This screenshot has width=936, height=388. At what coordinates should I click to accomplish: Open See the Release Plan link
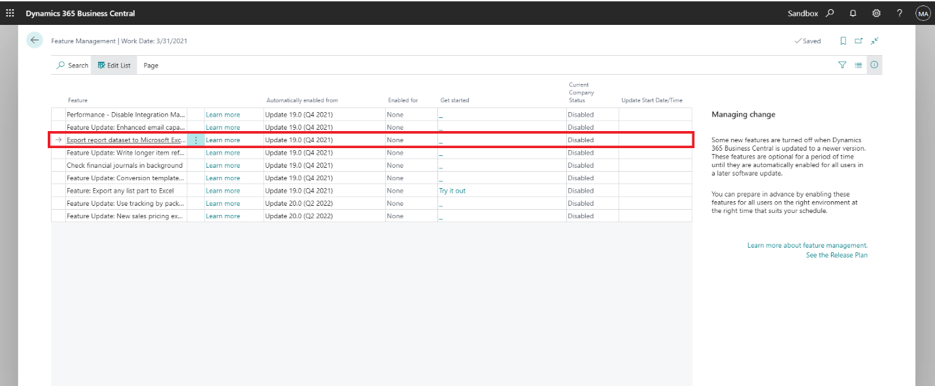tap(836, 255)
